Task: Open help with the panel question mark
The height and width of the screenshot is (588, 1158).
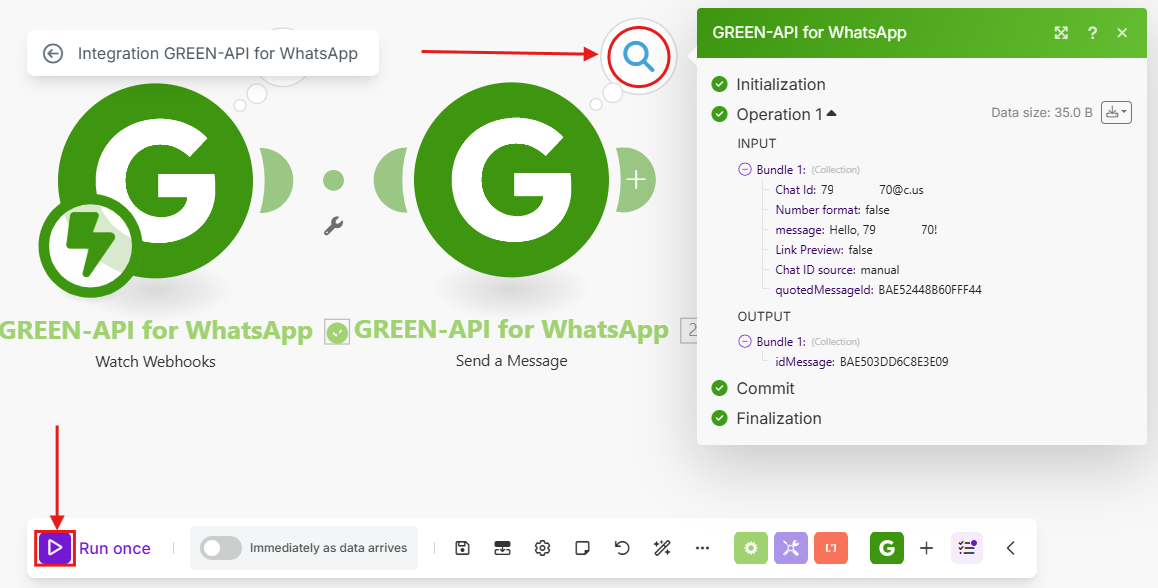Action: tap(1092, 33)
